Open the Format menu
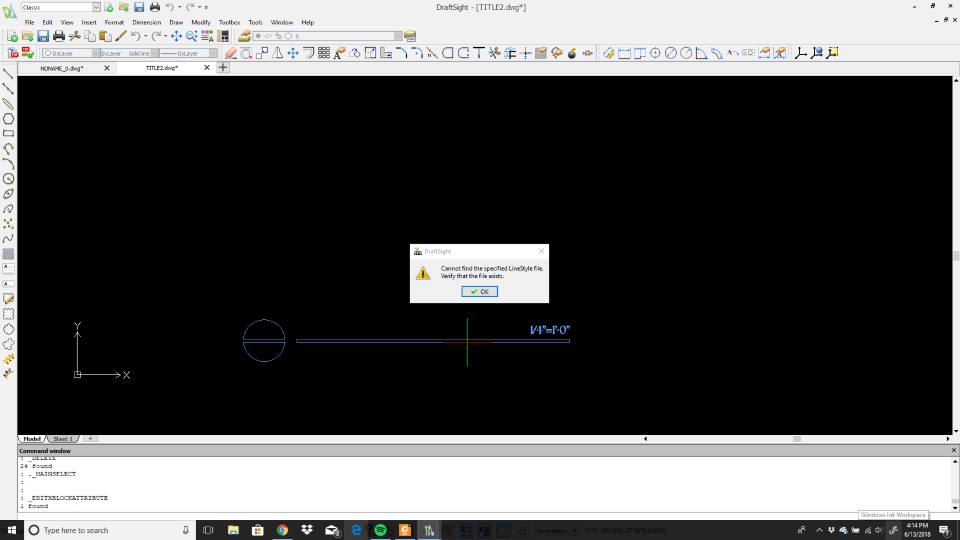Image resolution: width=960 pixels, height=540 pixels. pos(114,22)
